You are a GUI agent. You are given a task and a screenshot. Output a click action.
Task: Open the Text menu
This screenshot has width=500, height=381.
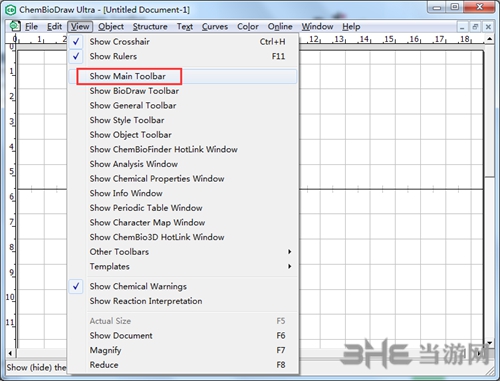[x=185, y=26]
